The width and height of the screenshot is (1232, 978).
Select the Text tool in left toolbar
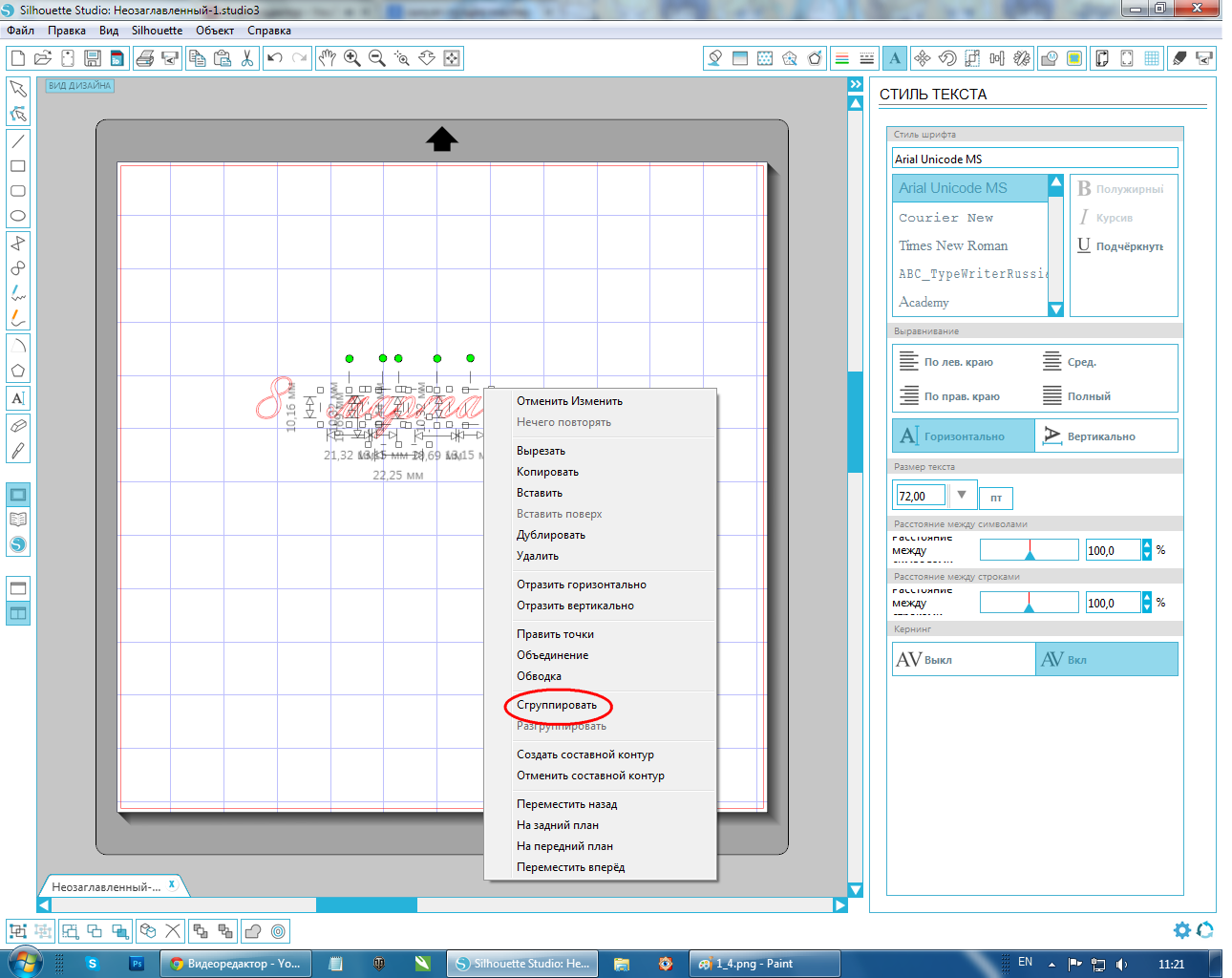pos(18,398)
